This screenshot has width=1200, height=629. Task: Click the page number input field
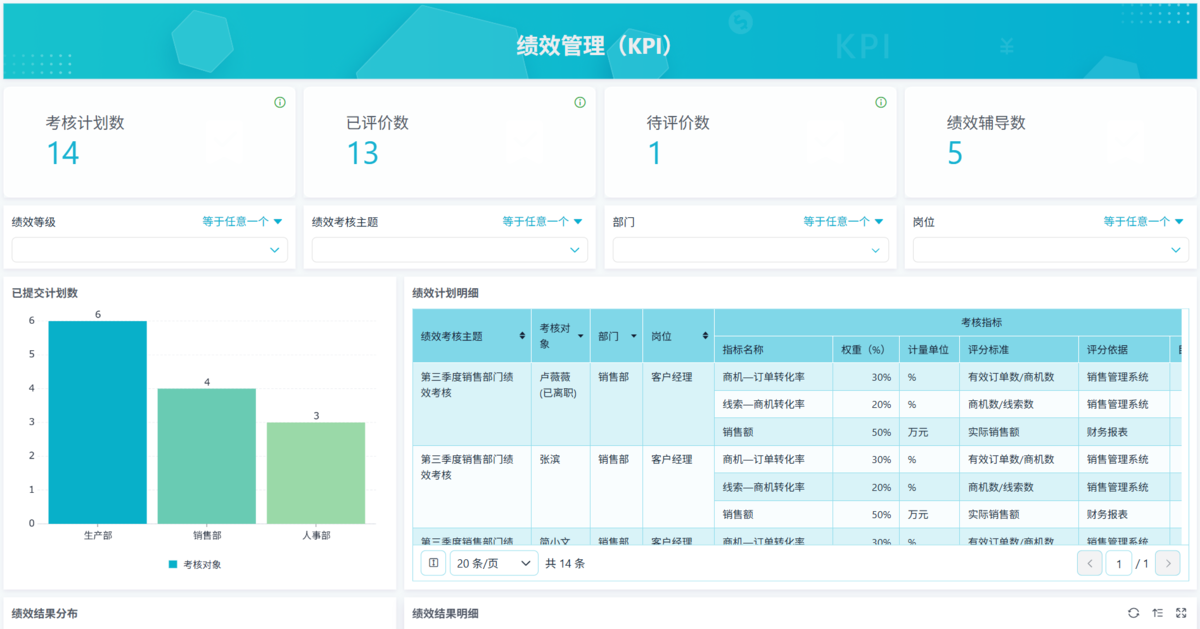[1118, 564]
